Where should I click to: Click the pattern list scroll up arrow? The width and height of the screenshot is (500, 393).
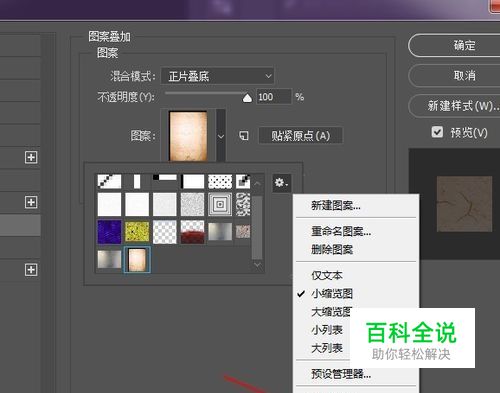coord(257,184)
